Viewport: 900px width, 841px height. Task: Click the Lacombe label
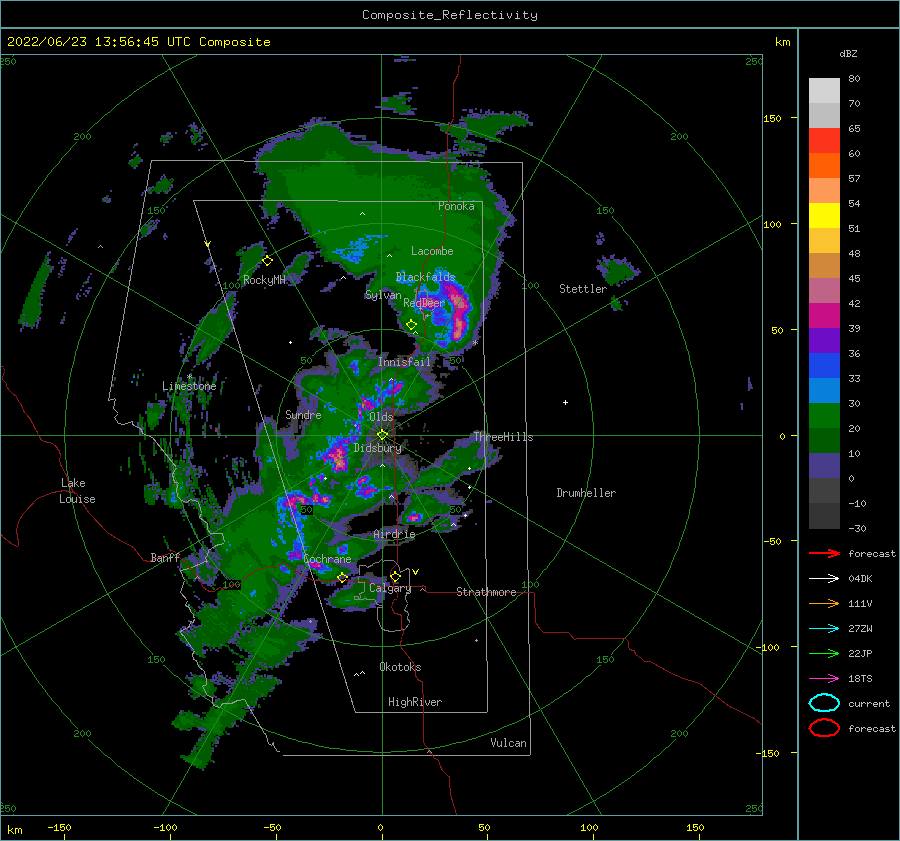pos(432,251)
